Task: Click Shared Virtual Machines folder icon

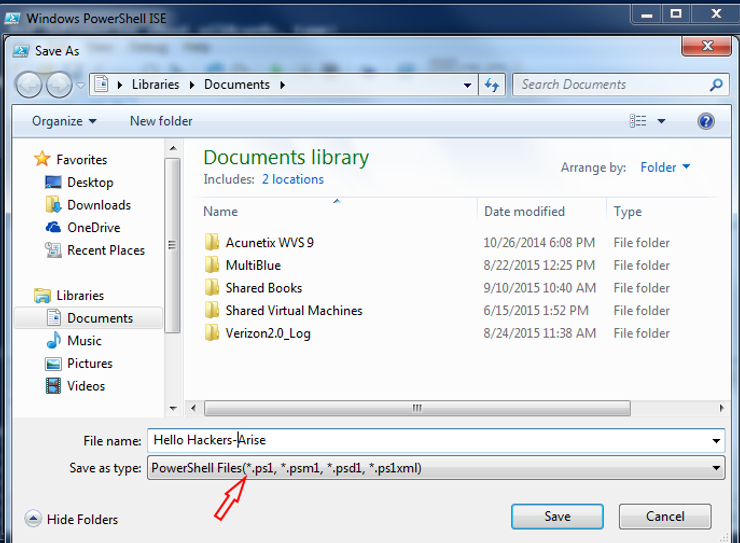Action: click(211, 310)
